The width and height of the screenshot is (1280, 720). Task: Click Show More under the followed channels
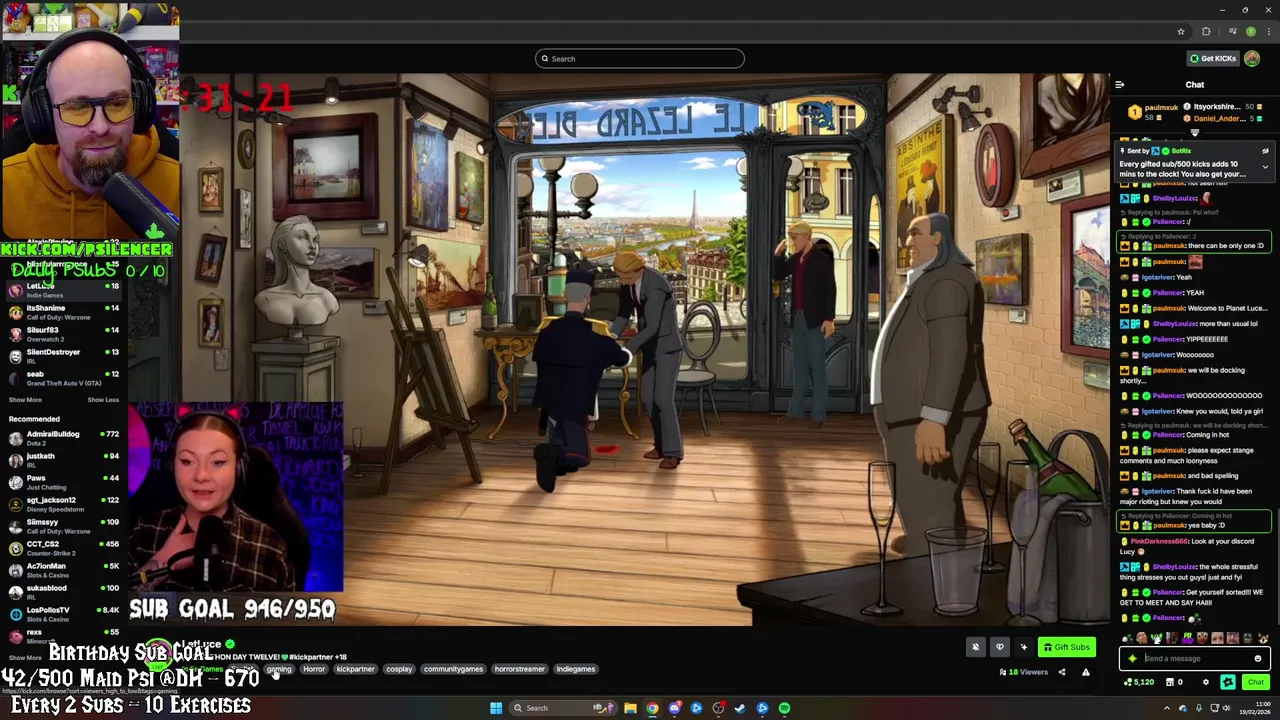click(25, 400)
